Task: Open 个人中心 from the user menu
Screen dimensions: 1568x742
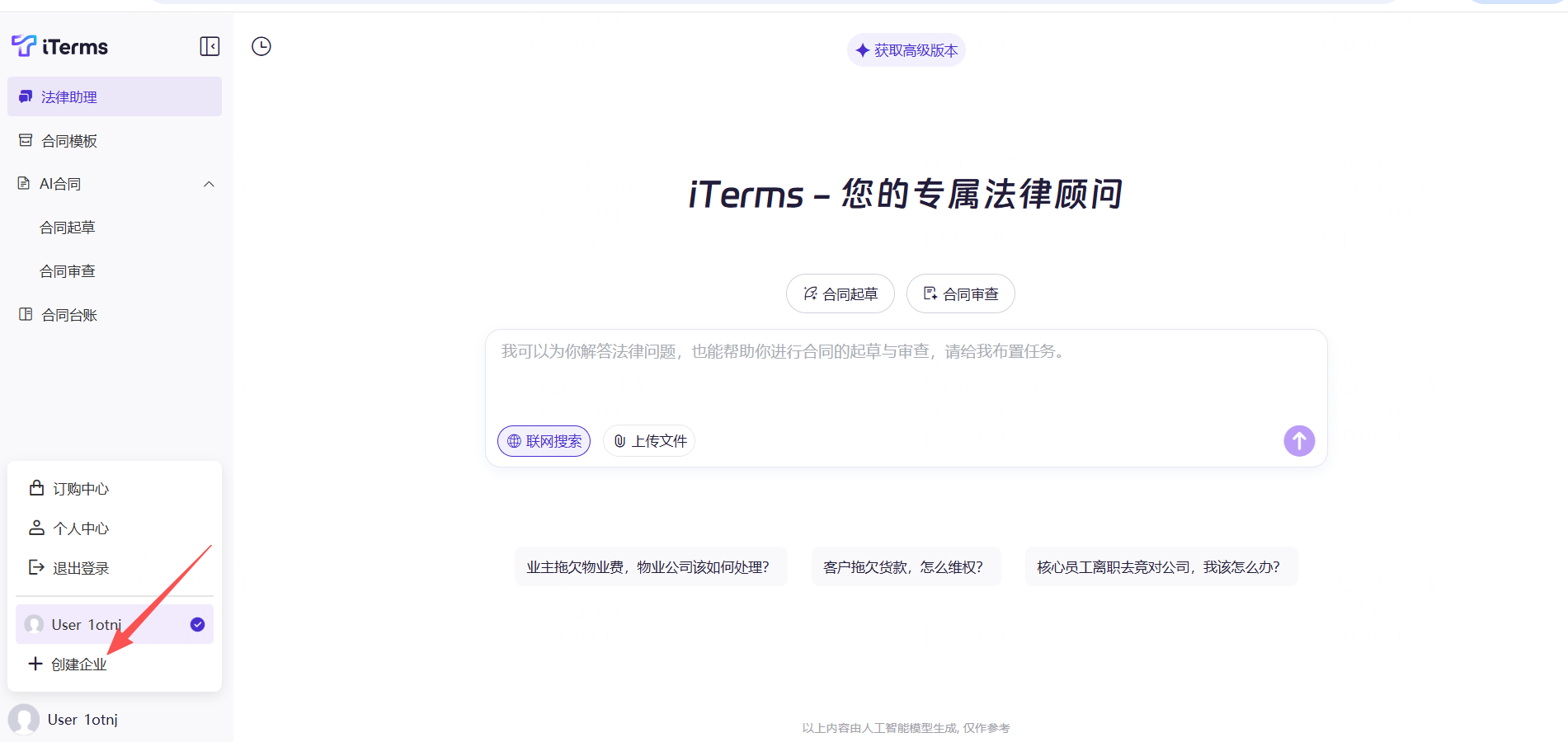Action: click(x=115, y=528)
